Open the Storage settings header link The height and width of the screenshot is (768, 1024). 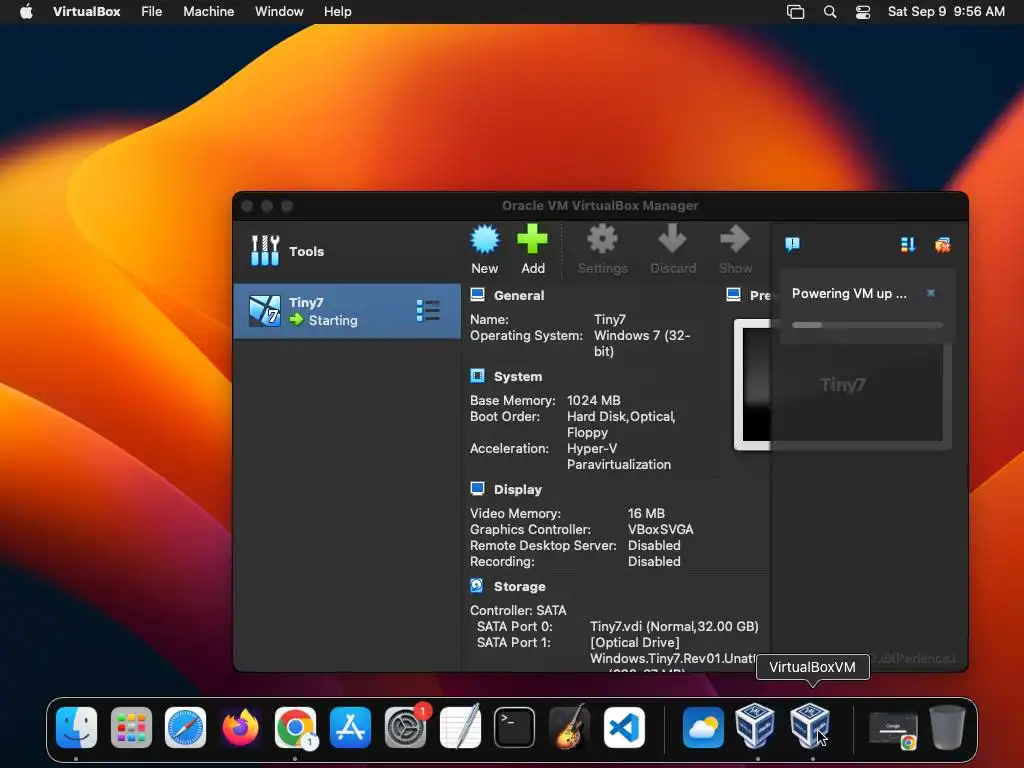[x=520, y=586]
